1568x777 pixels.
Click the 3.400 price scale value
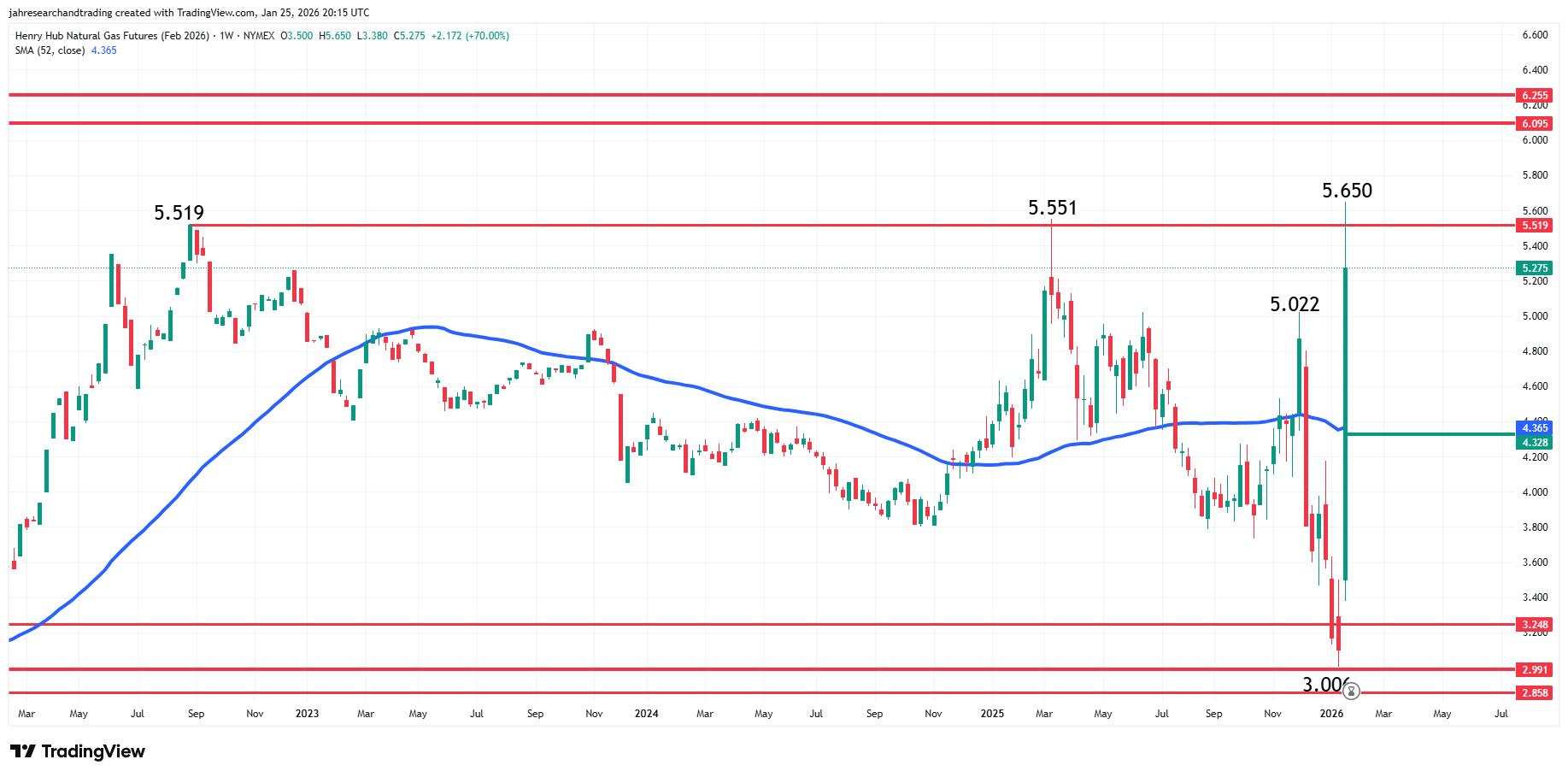point(1535,597)
